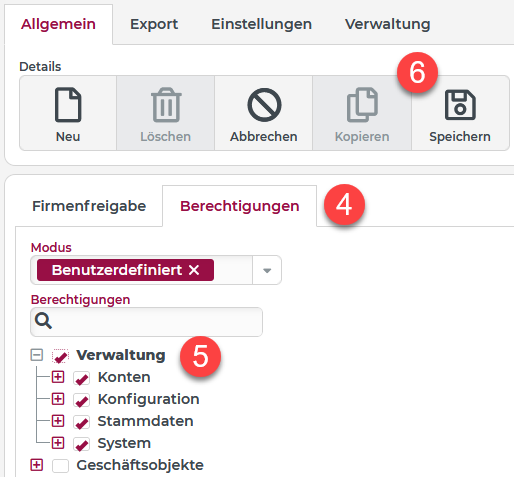This screenshot has width=514, height=477.
Task: Click the Abbrechen cancel icon
Action: (x=264, y=105)
